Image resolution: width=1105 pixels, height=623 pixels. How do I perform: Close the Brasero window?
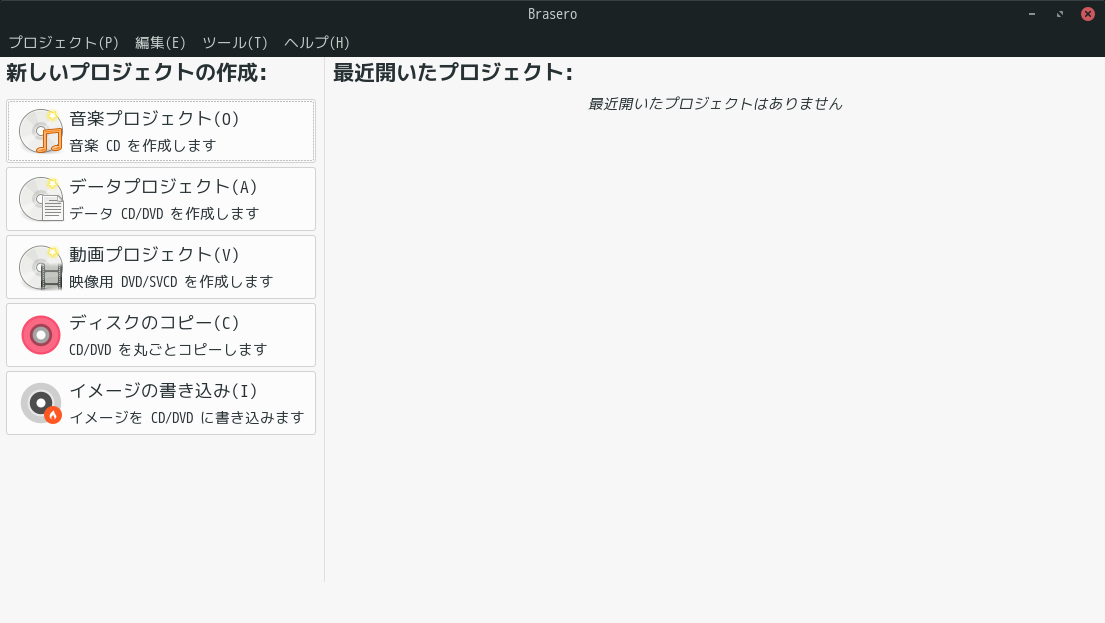point(1088,14)
